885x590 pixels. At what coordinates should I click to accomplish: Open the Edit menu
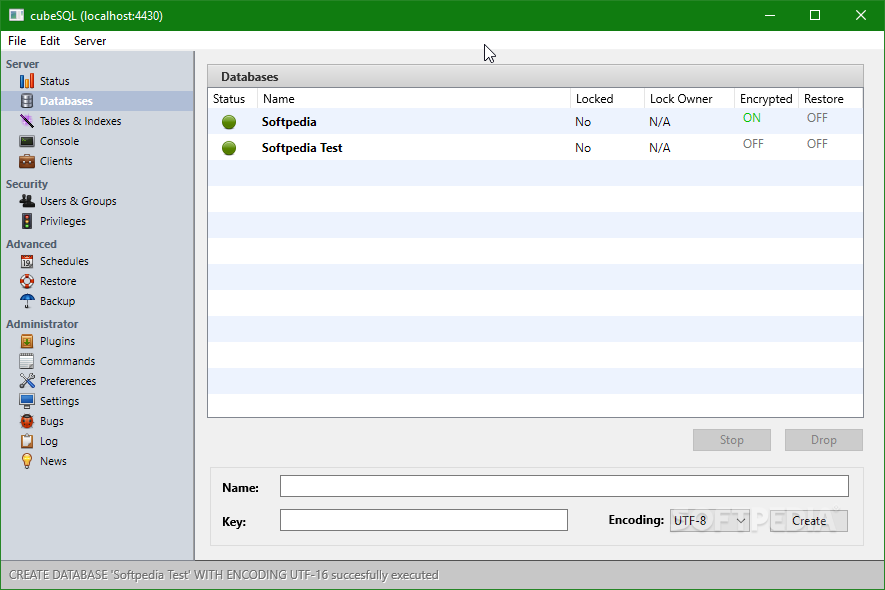[x=50, y=41]
